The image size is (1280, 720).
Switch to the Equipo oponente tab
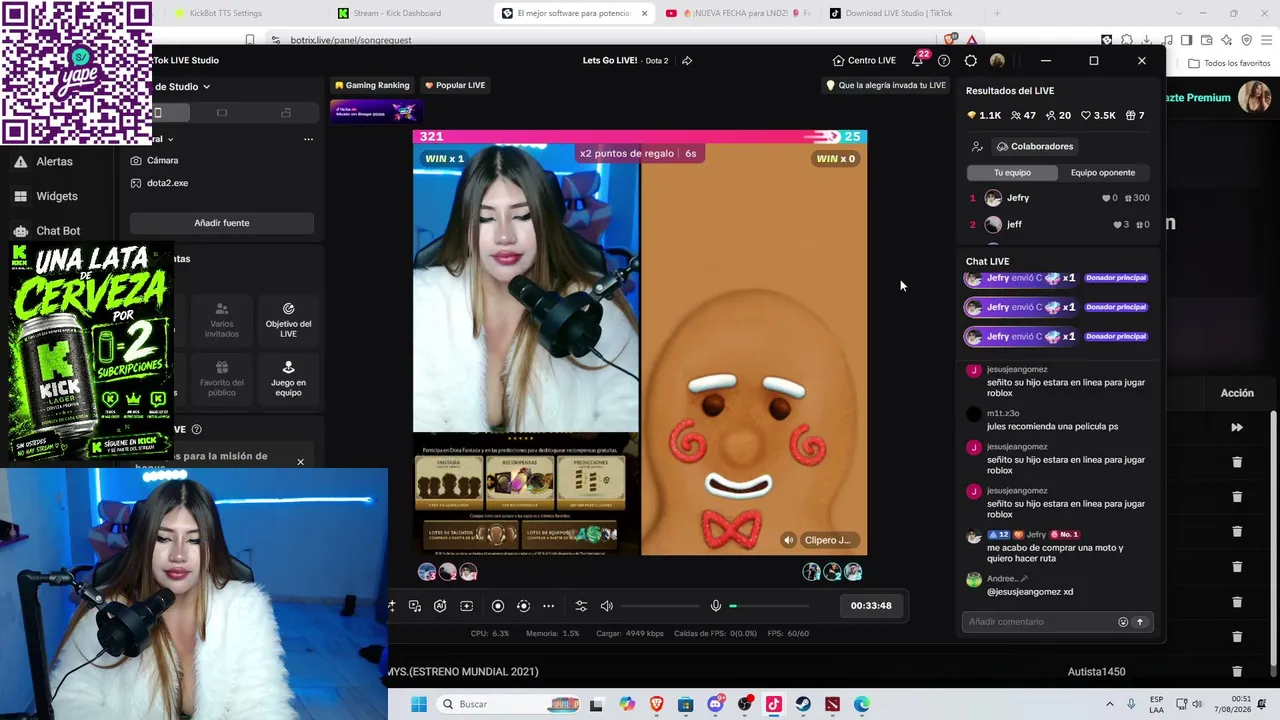[1103, 172]
